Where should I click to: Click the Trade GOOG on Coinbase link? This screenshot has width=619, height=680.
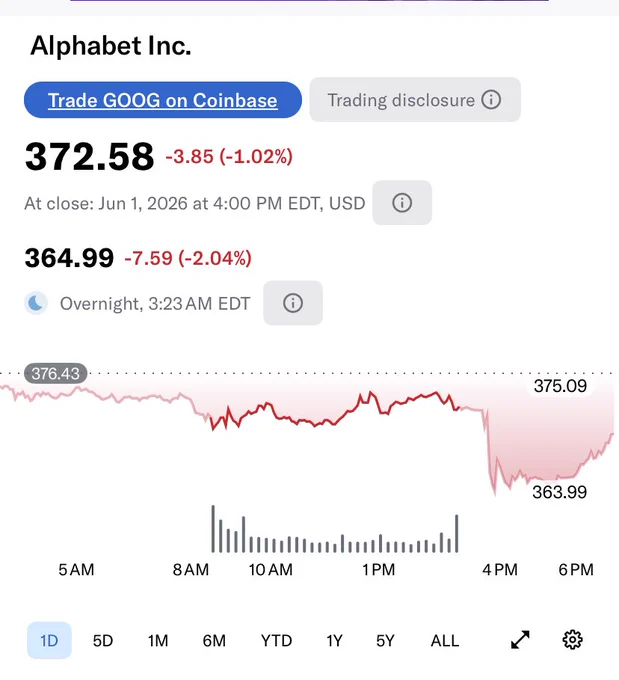click(163, 100)
